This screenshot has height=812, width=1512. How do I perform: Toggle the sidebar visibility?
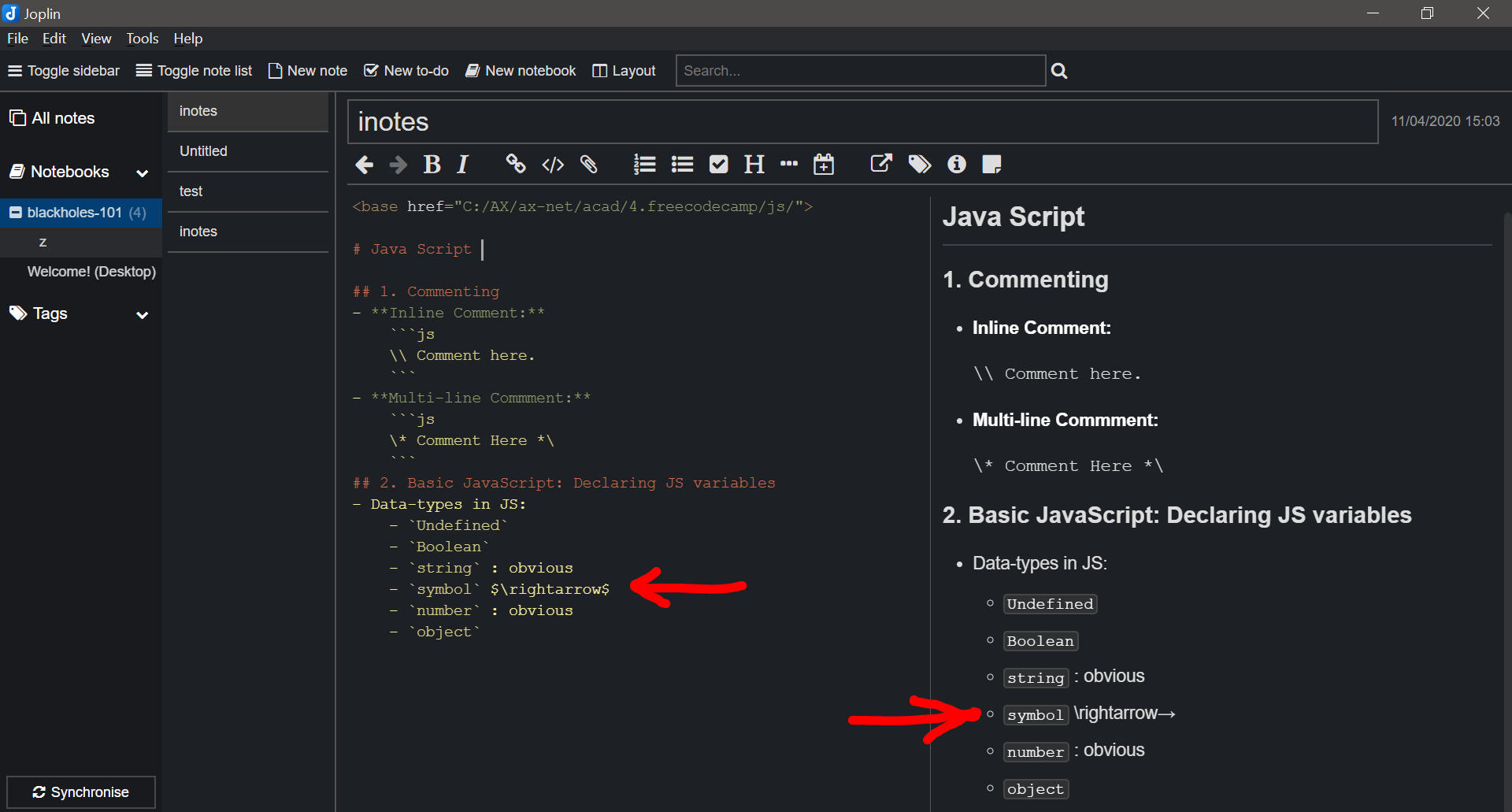63,70
